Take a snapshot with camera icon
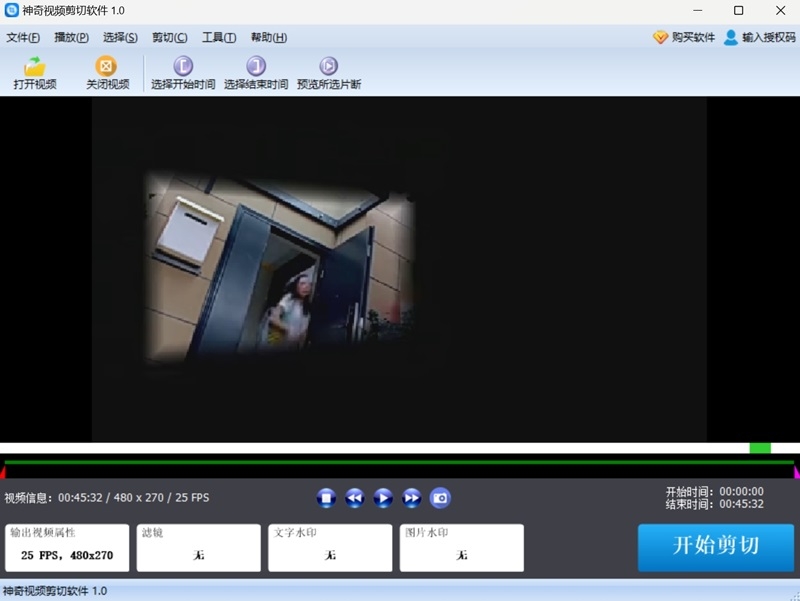 click(440, 498)
